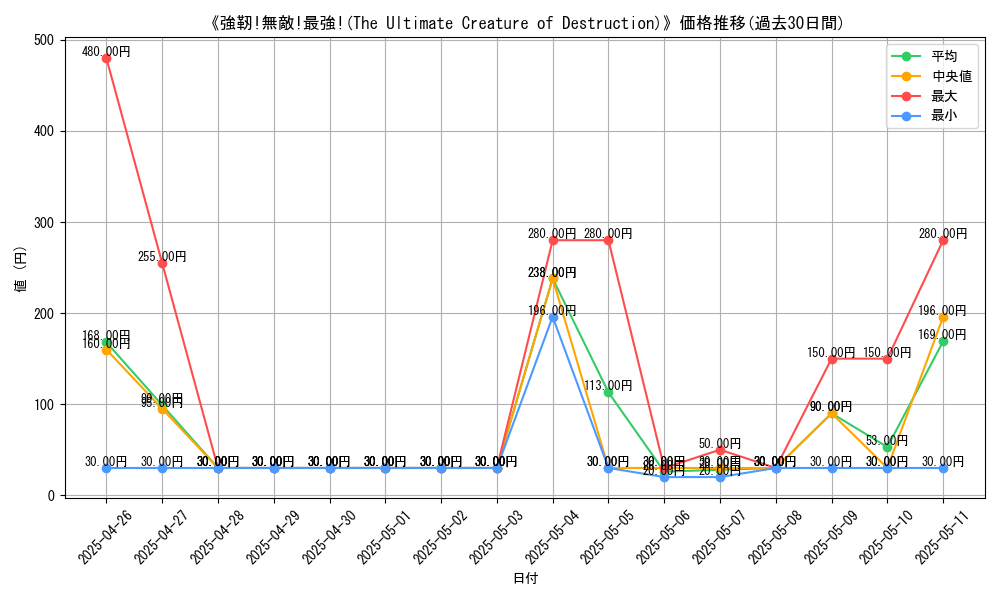Click the 113.00円 data label
Viewport: 1000px width, 600px height.
608,386
